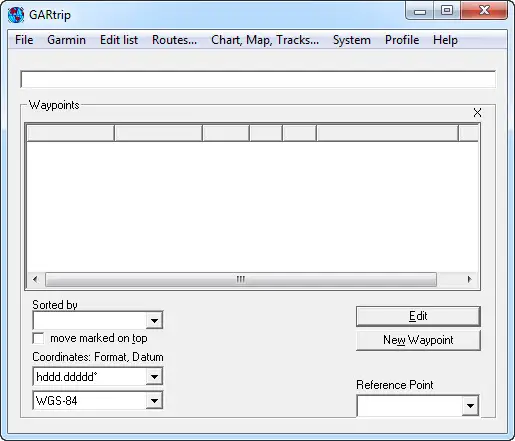This screenshot has width=515, height=441.
Task: Click the New Waypoint button
Action: pos(418,340)
